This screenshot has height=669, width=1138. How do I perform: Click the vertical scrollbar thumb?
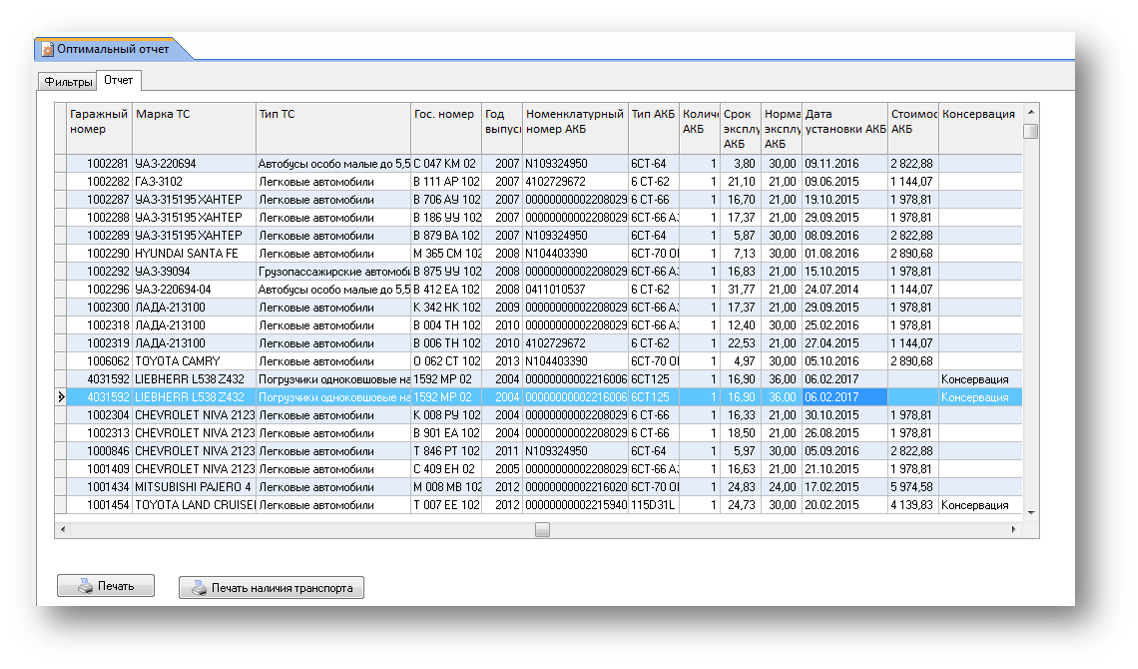click(x=1031, y=131)
